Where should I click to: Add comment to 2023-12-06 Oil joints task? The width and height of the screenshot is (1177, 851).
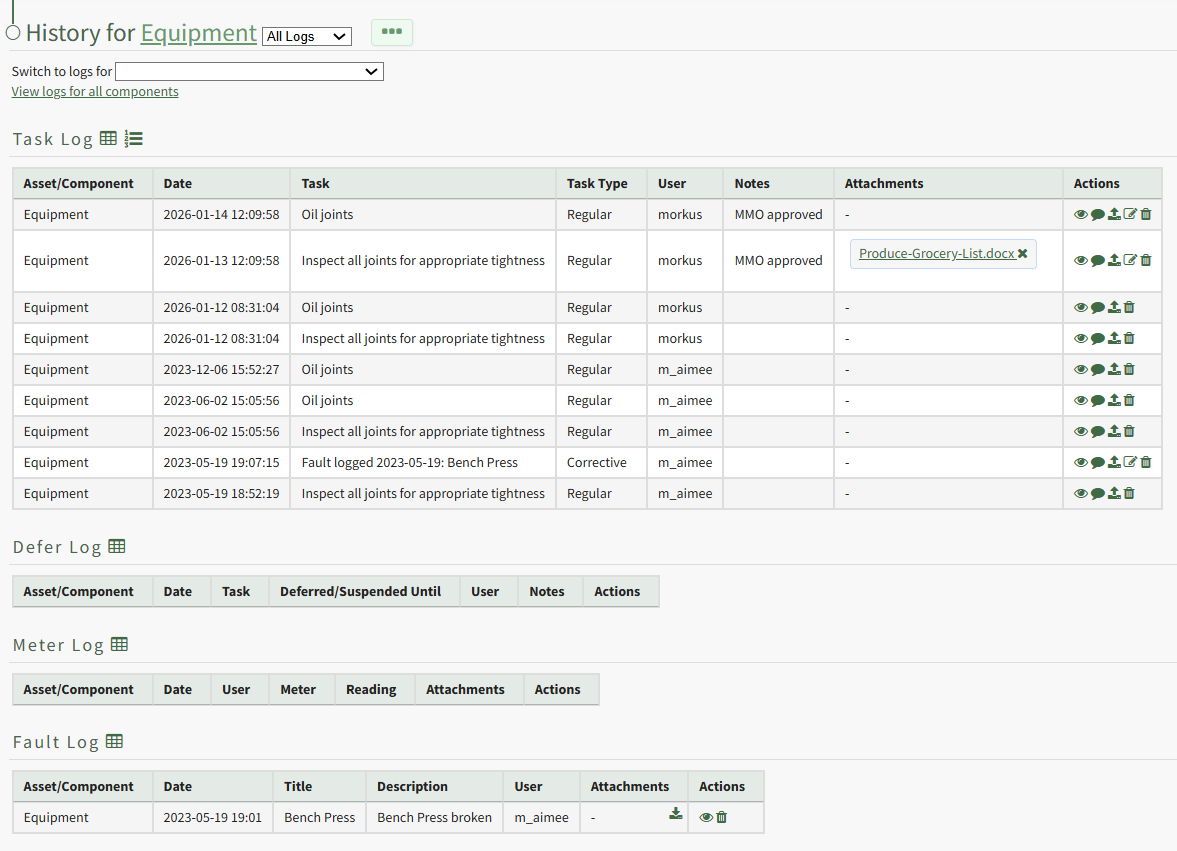1097,370
